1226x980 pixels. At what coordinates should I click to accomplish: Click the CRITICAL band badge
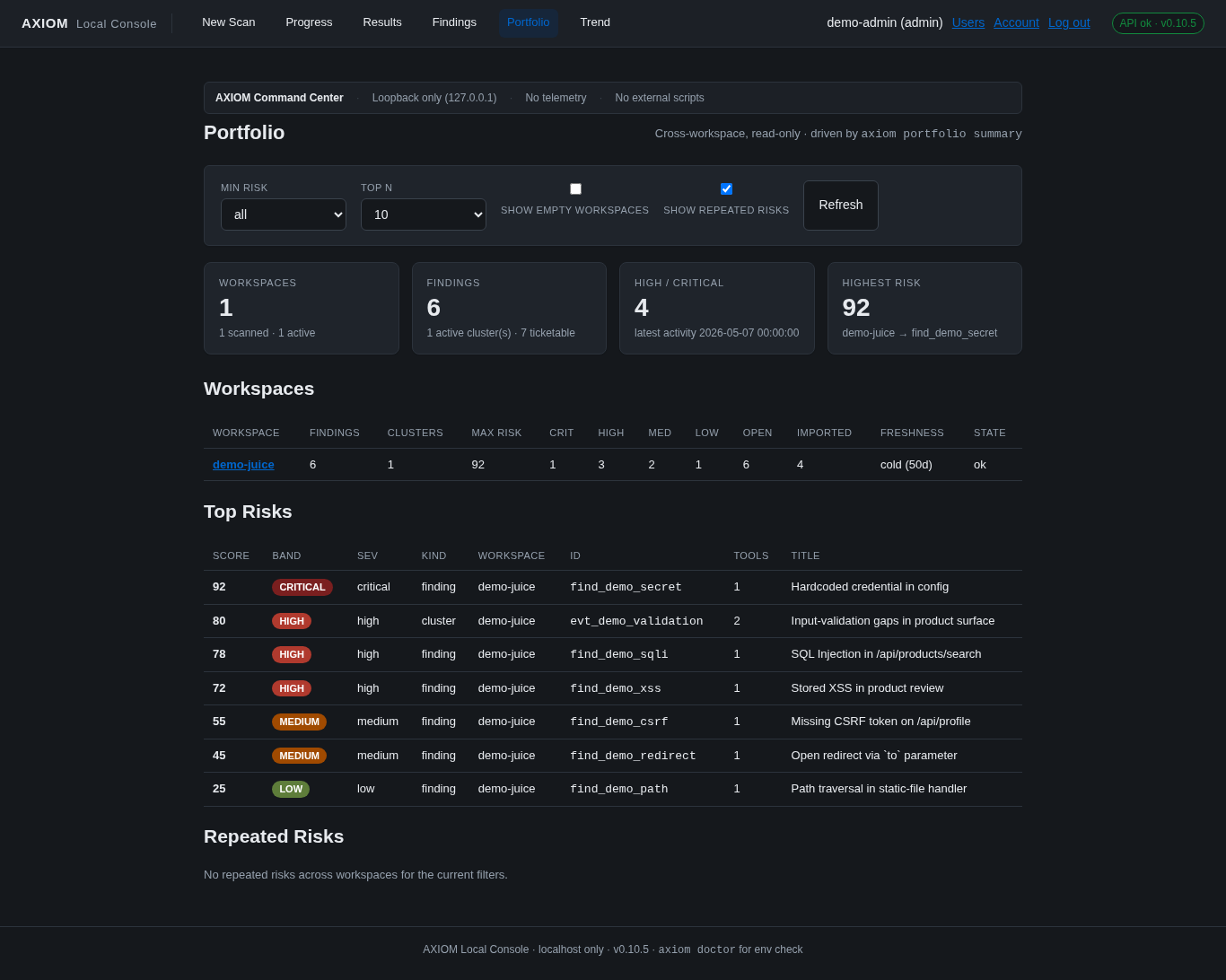[x=302, y=587]
